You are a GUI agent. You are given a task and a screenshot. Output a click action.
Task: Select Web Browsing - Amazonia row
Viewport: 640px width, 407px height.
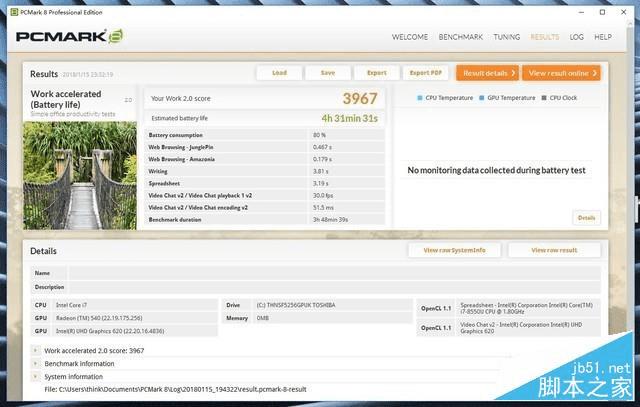coord(264,159)
